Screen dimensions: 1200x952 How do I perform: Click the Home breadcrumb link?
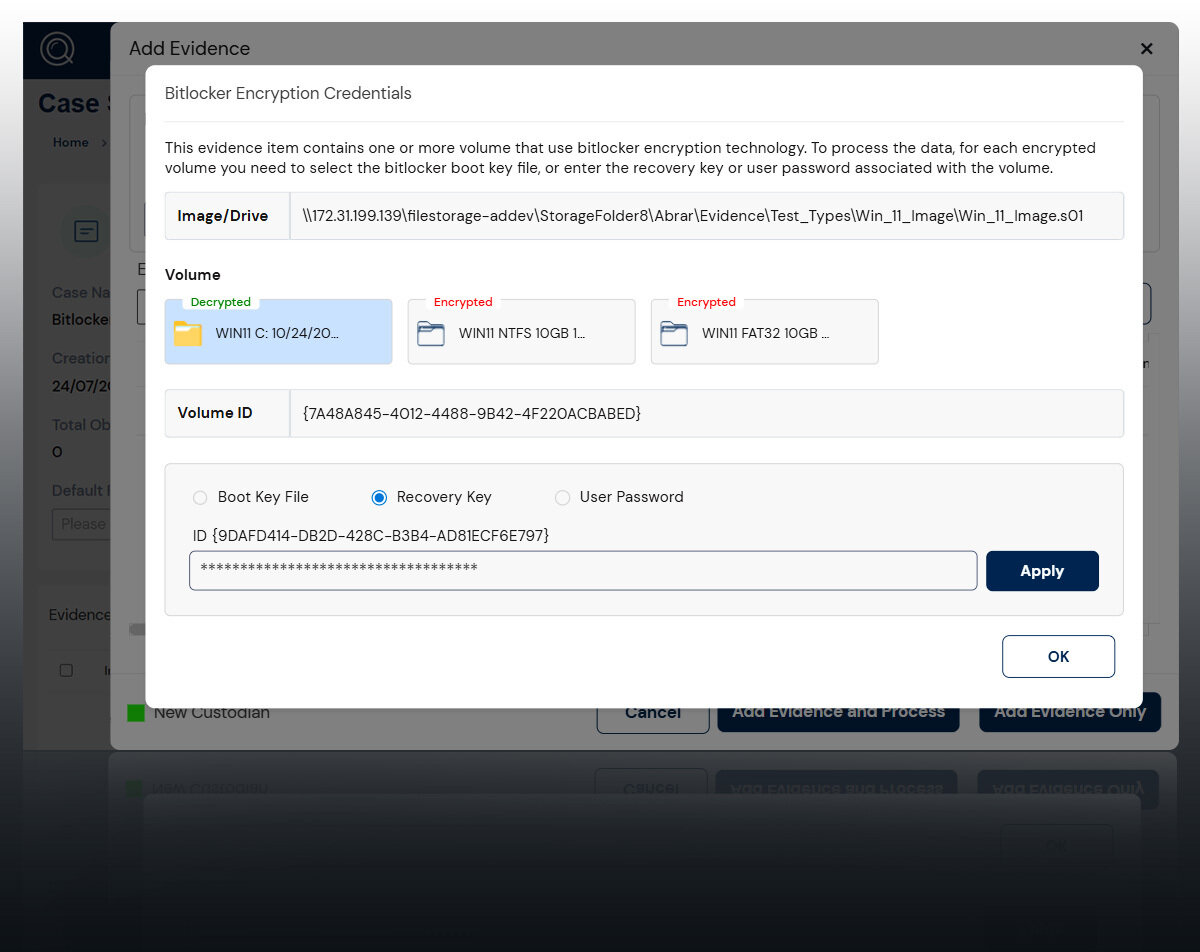70,142
